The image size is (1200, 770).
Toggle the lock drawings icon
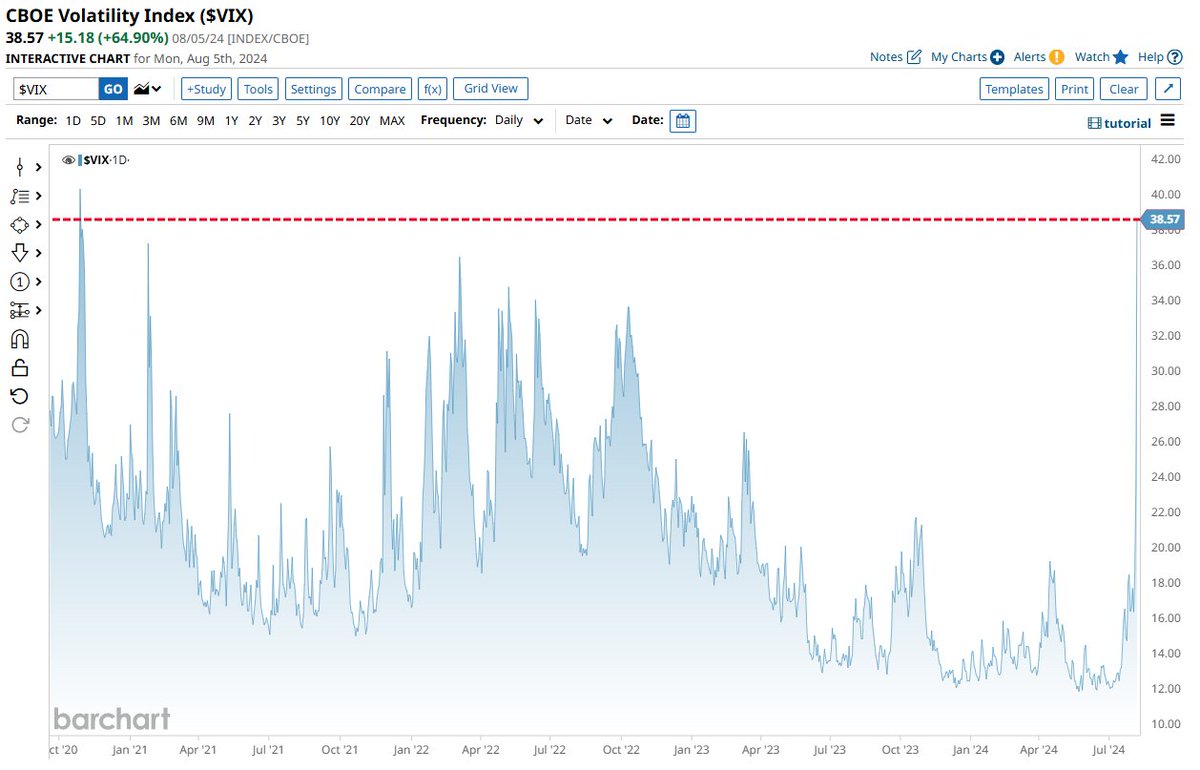click(x=20, y=368)
